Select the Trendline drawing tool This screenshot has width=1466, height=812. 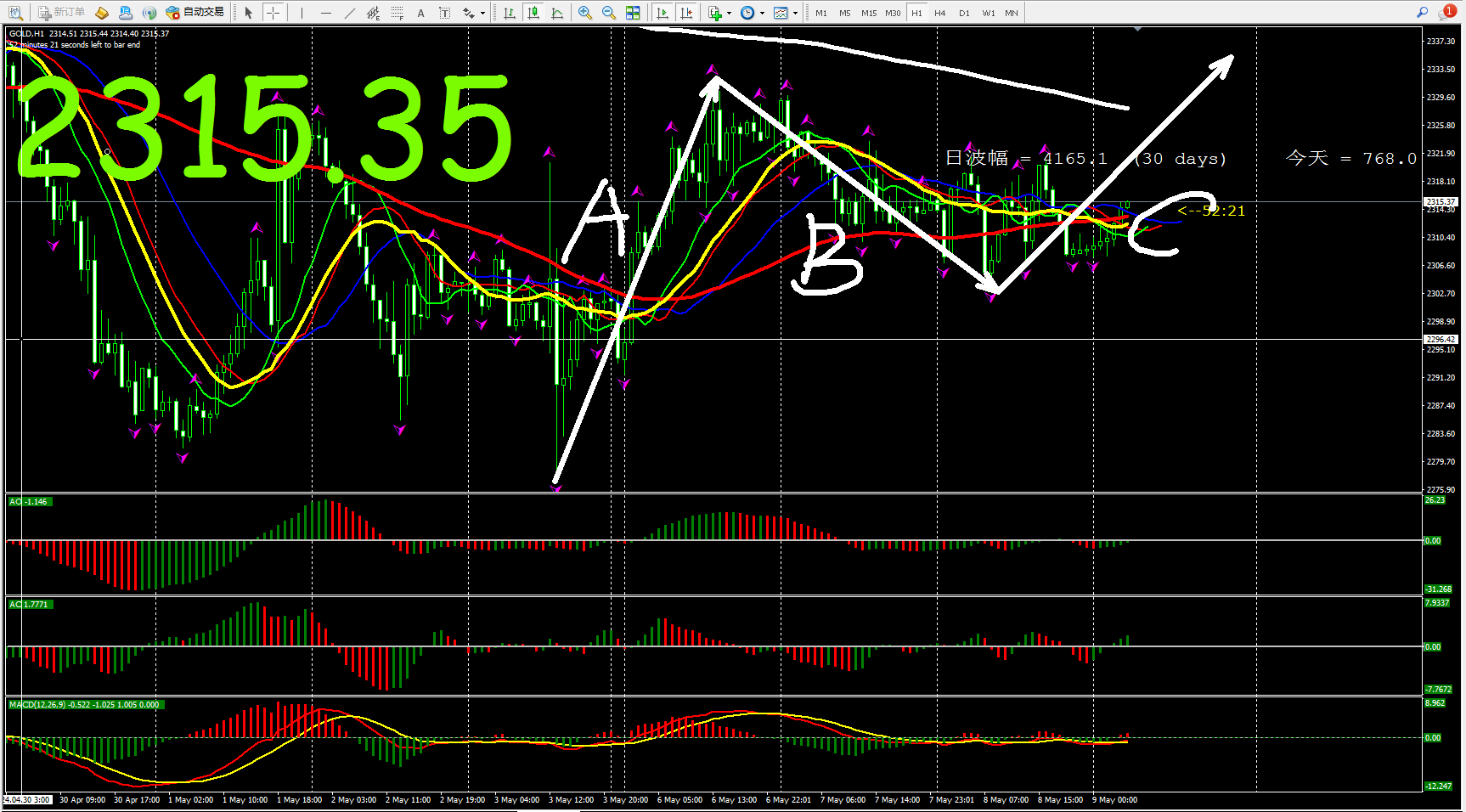349,13
